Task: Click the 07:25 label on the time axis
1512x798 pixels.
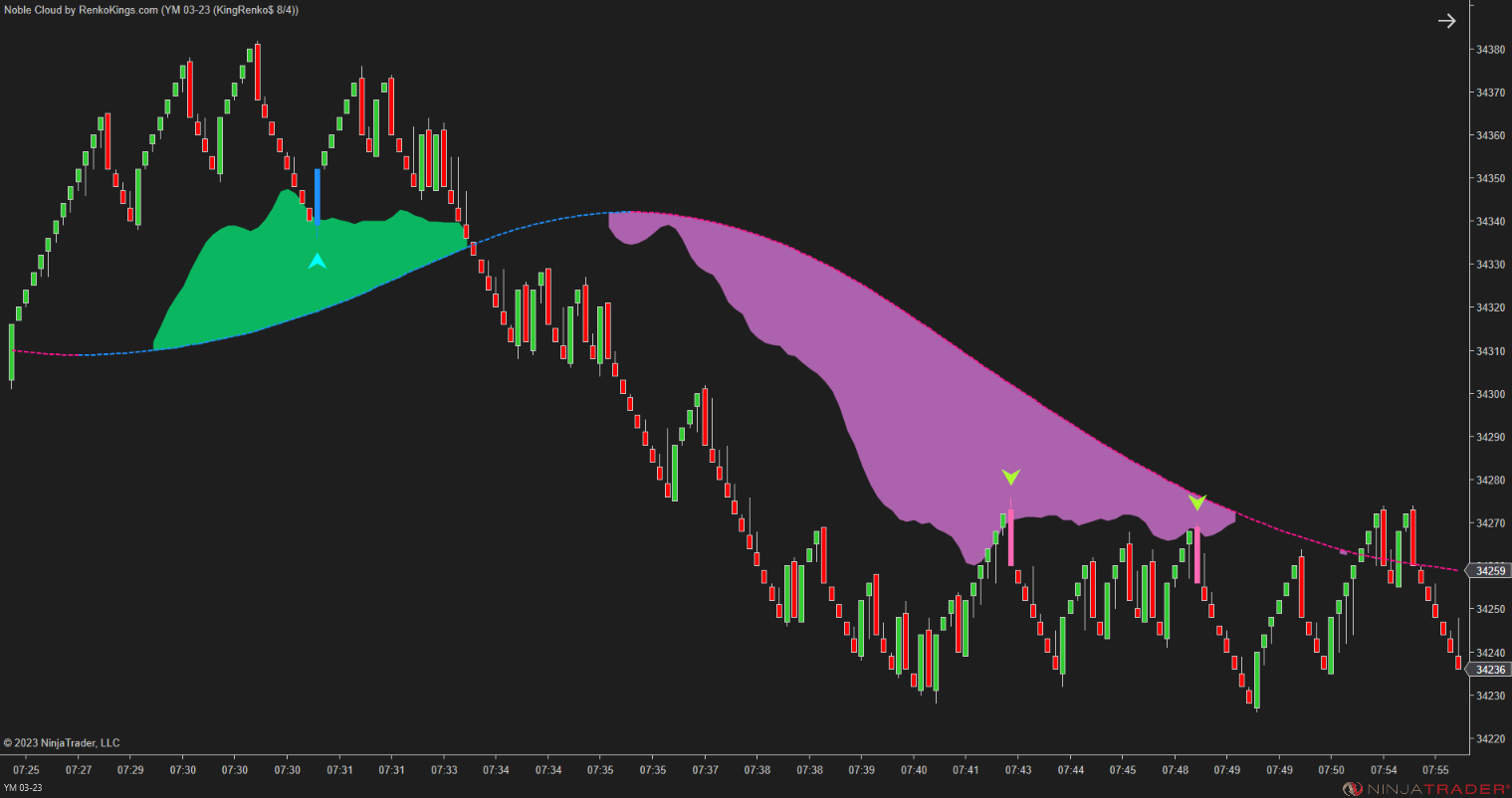Action: (x=25, y=769)
